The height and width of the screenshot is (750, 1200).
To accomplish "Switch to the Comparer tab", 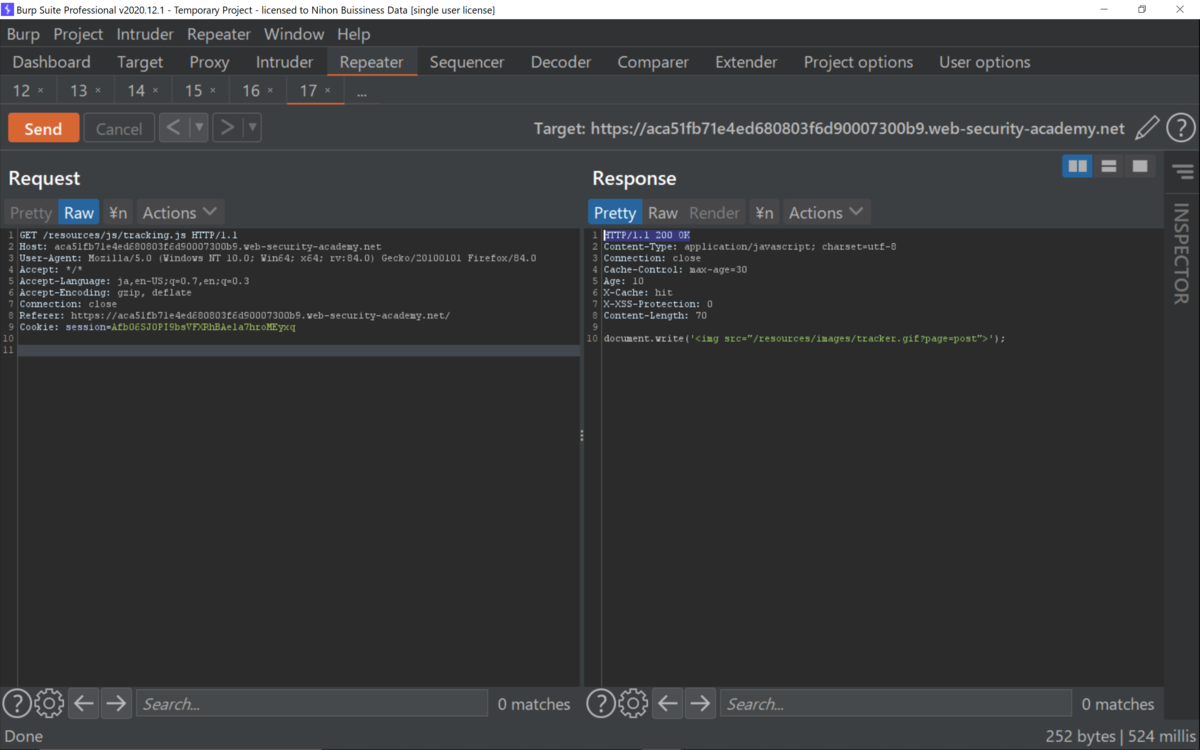I will [x=655, y=62].
